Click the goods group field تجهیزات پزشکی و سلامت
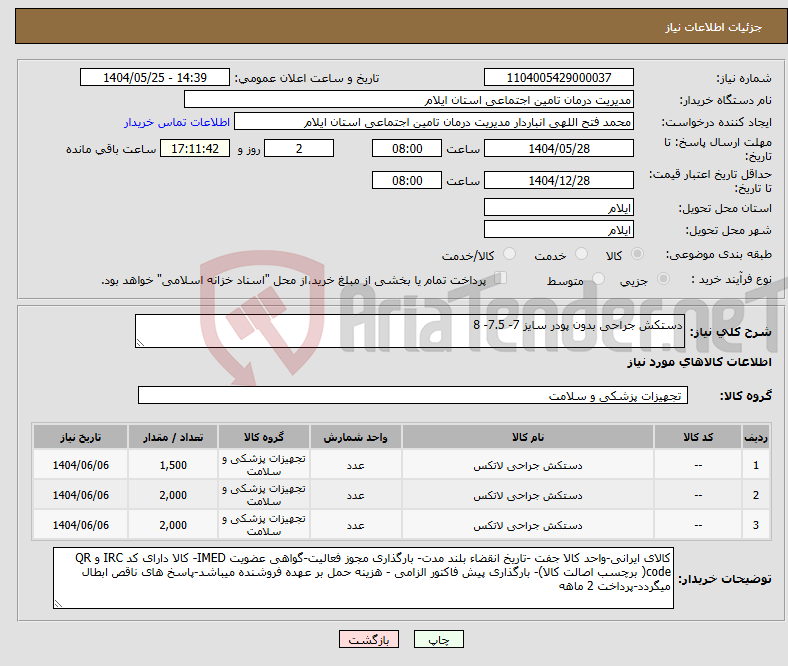The image size is (788, 666). pyautogui.click(x=413, y=395)
